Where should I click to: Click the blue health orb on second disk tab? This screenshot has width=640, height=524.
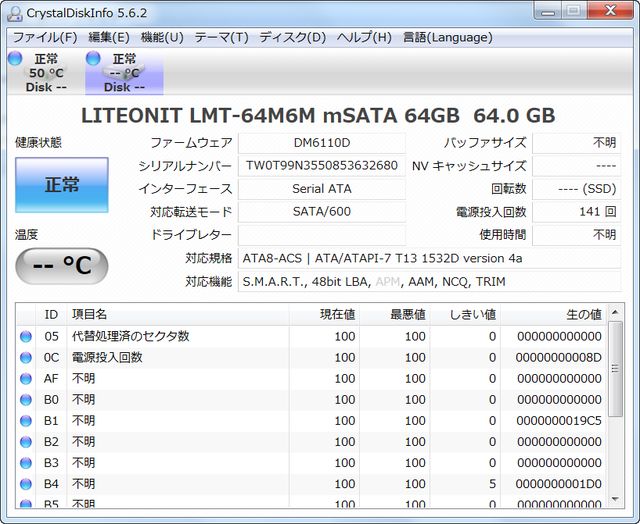click(93, 58)
